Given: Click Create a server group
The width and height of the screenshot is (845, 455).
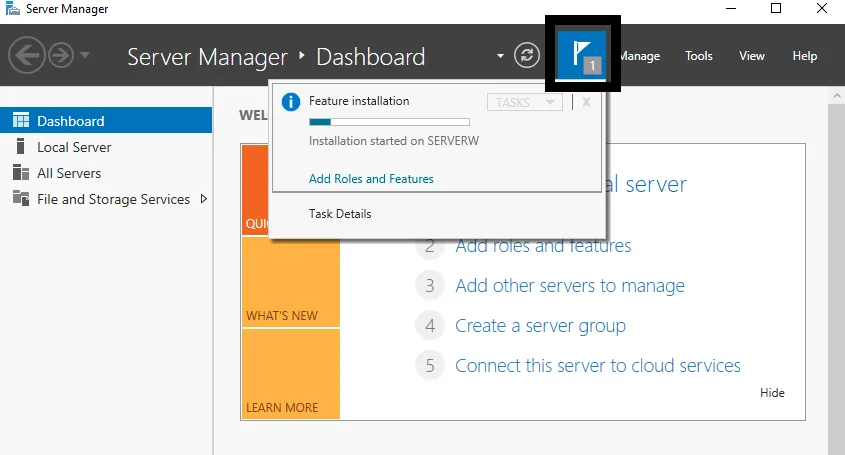Looking at the screenshot, I should pyautogui.click(x=540, y=326).
